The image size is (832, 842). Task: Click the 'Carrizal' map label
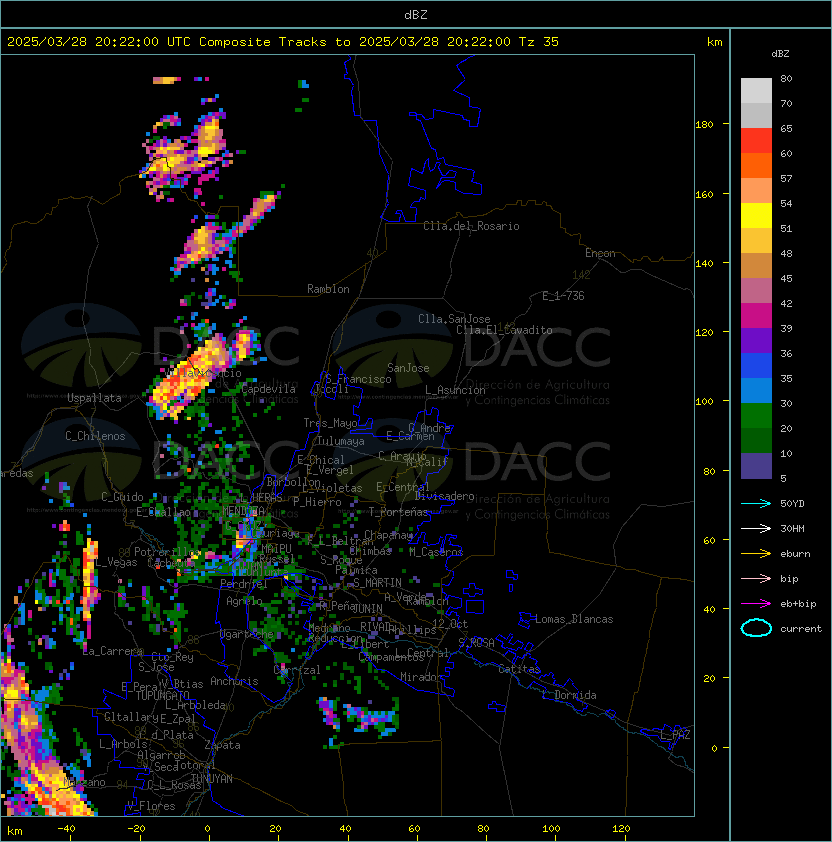[297, 670]
